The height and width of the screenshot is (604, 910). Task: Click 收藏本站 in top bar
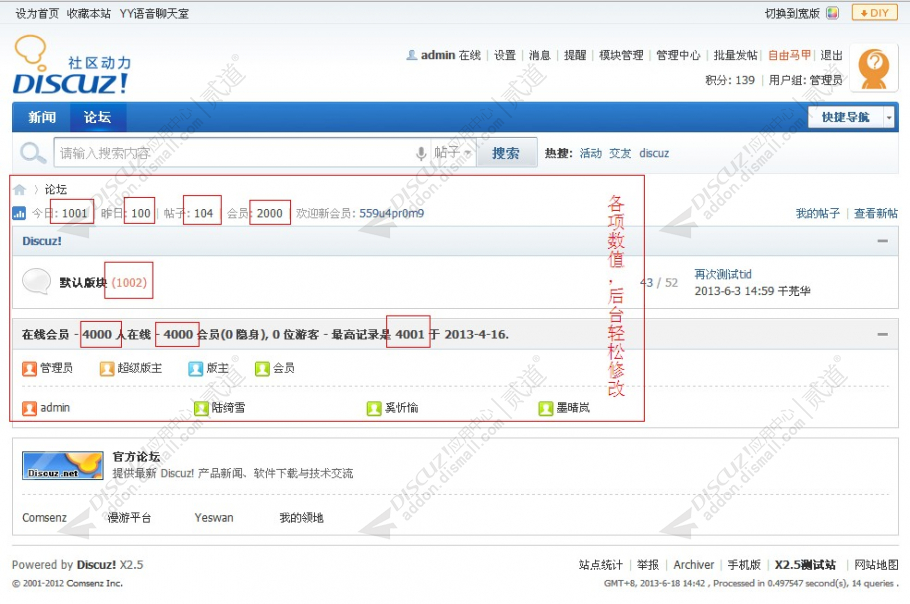pyautogui.click(x=89, y=13)
